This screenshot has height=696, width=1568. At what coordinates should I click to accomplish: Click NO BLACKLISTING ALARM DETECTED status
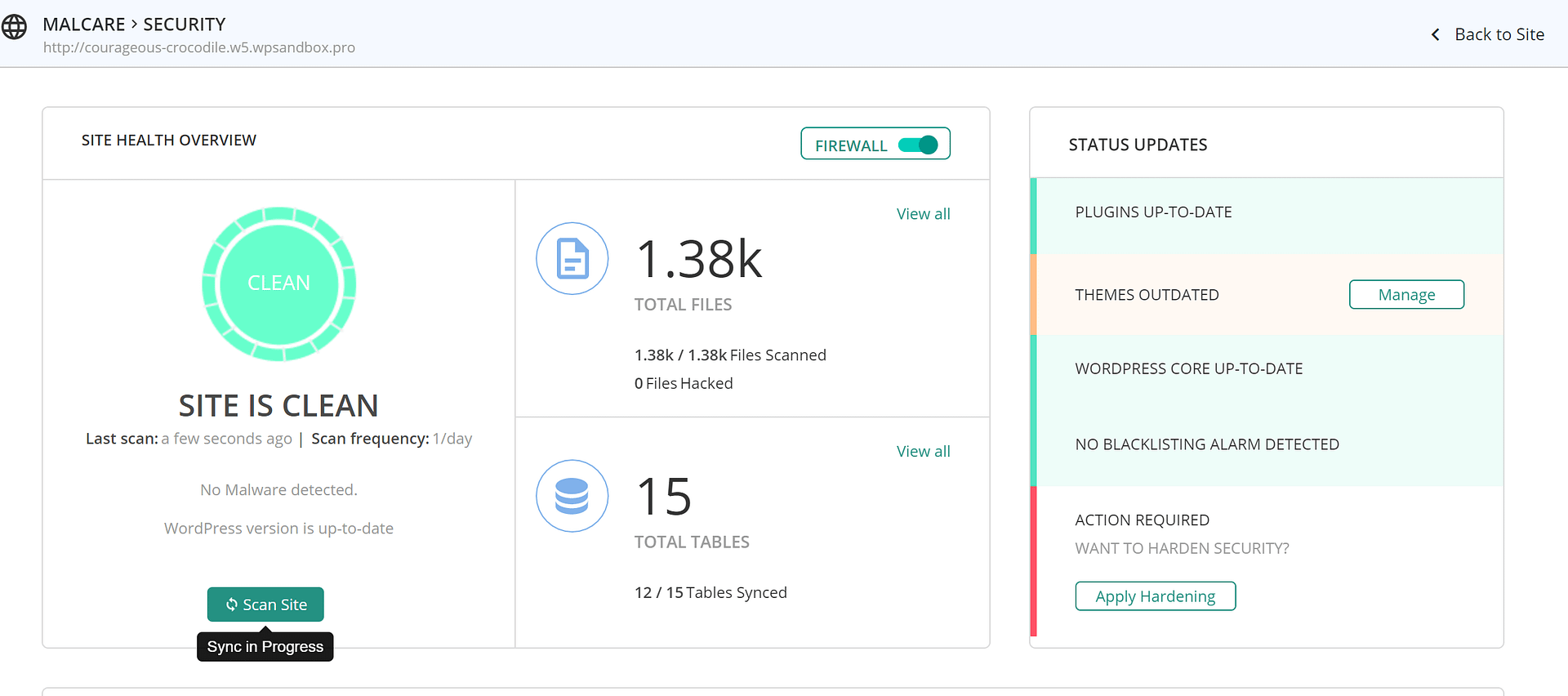pos(1207,444)
